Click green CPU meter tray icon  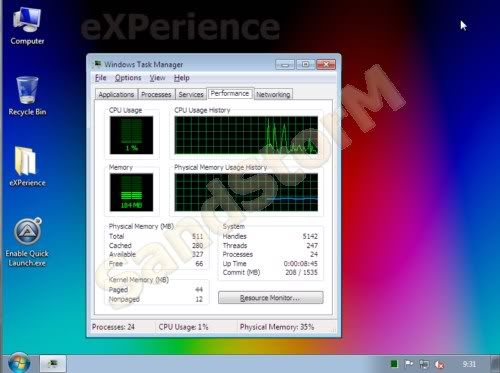(394, 364)
